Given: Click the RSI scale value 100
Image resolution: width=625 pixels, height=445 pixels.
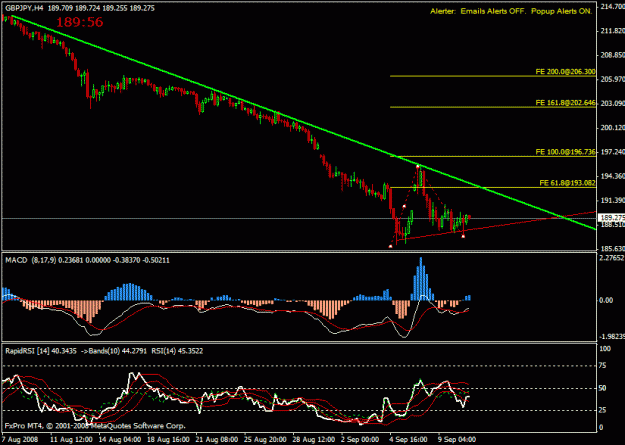Looking at the screenshot, I should point(605,349).
